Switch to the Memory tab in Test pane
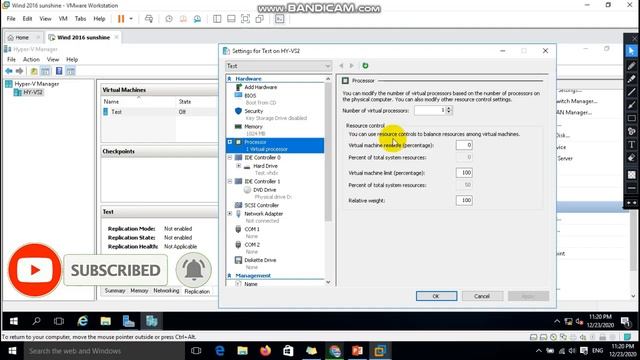 tap(139, 291)
